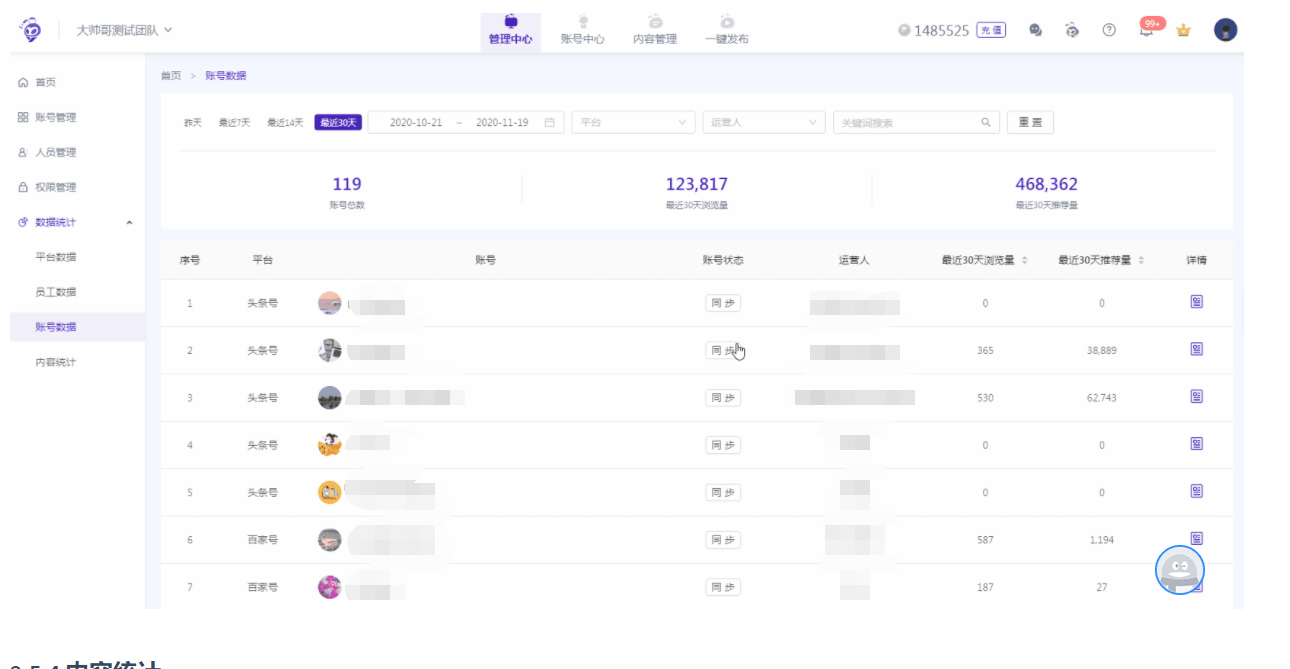Screen dimensions: 1290x669
Task: Open the 平台 dropdown filter
Action: point(633,123)
